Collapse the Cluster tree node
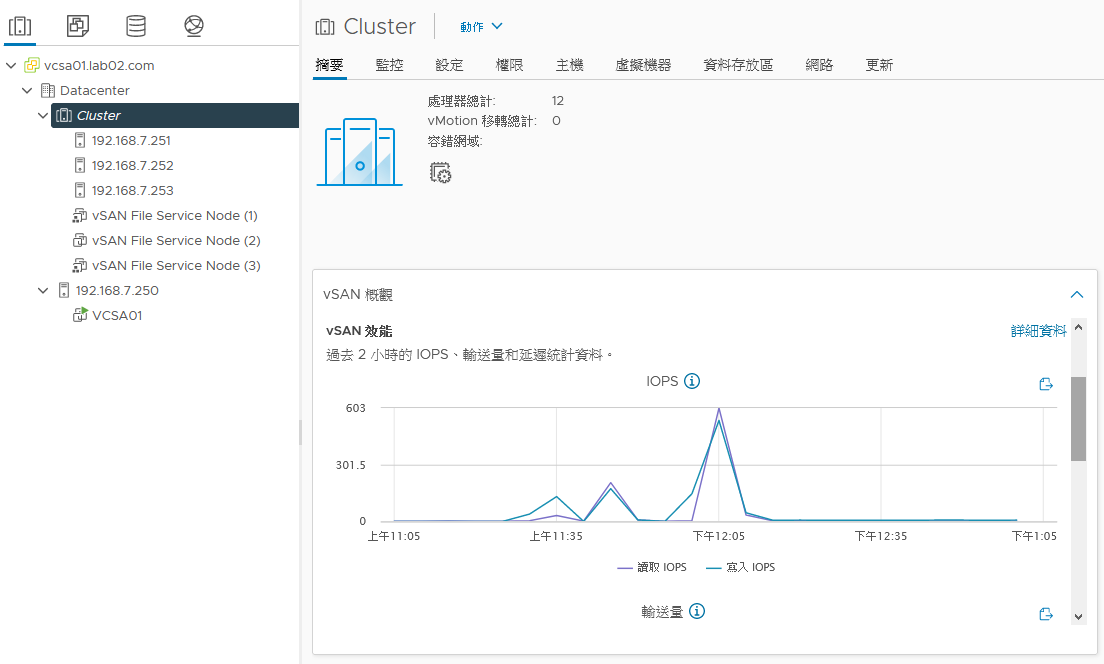 (x=43, y=115)
